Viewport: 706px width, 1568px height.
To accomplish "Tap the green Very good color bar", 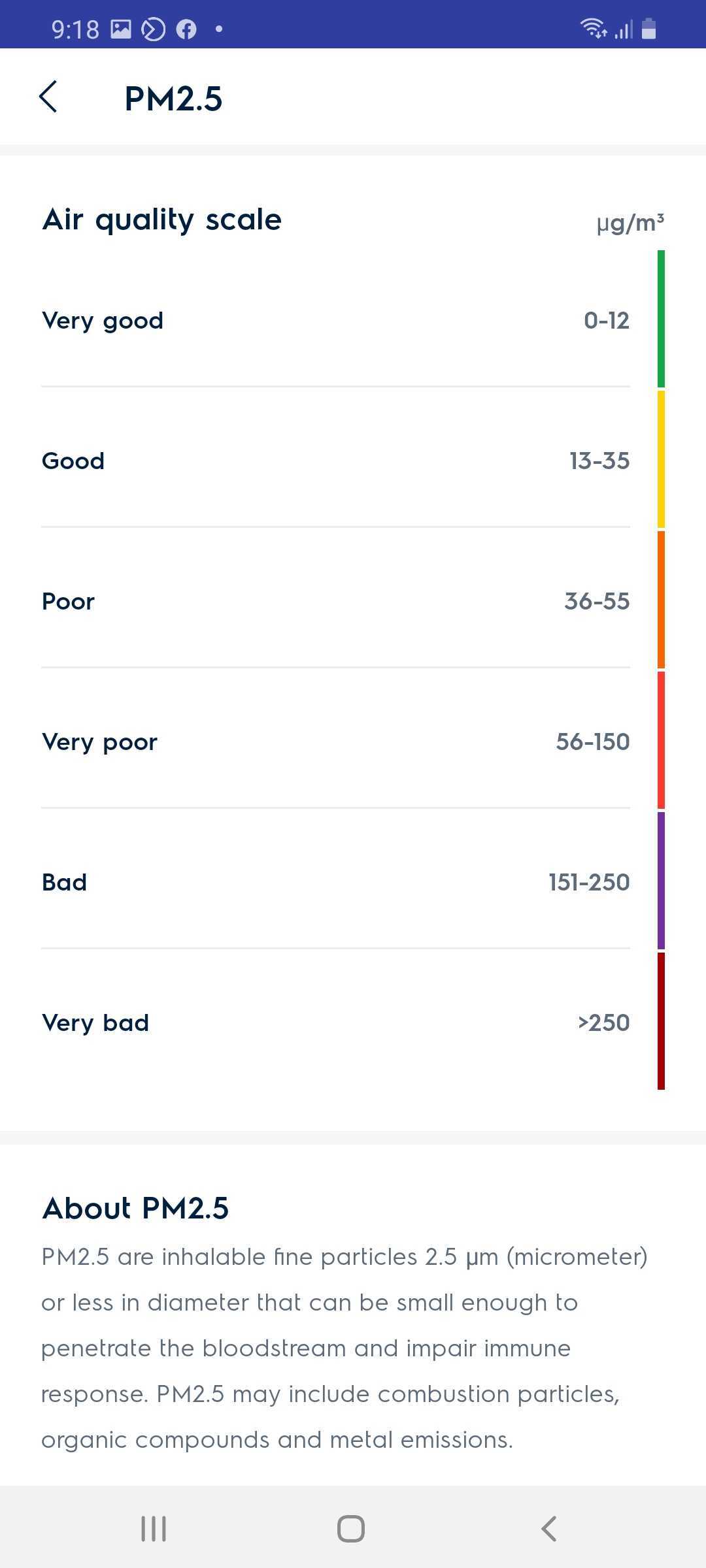I will (661, 319).
